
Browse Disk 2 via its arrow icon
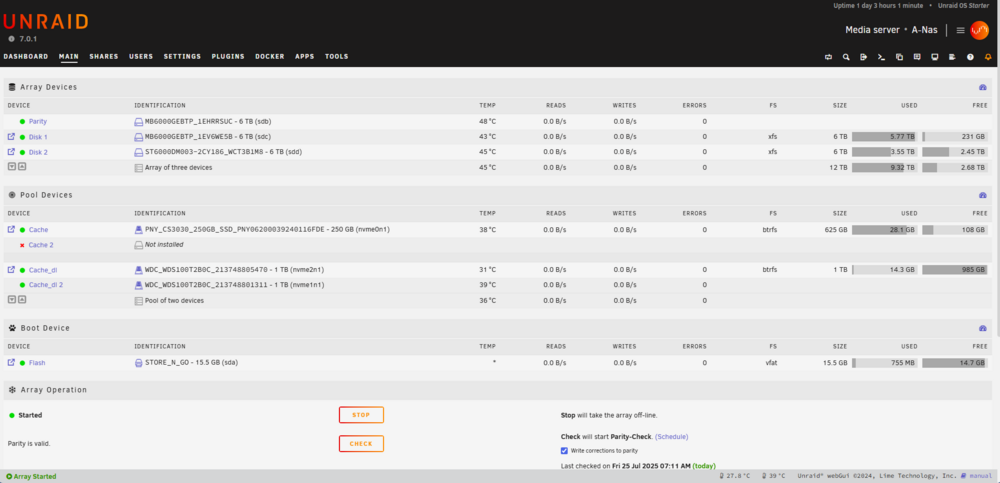click(11, 152)
